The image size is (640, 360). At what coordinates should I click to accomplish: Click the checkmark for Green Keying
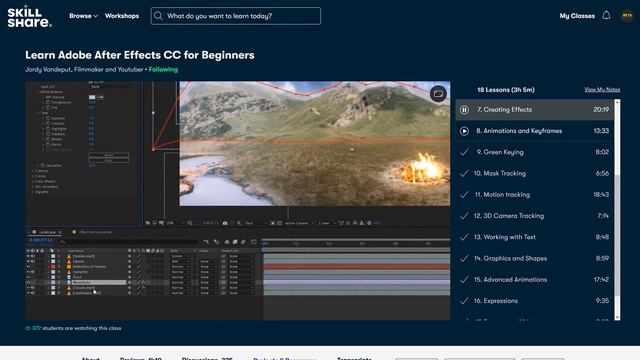464,152
